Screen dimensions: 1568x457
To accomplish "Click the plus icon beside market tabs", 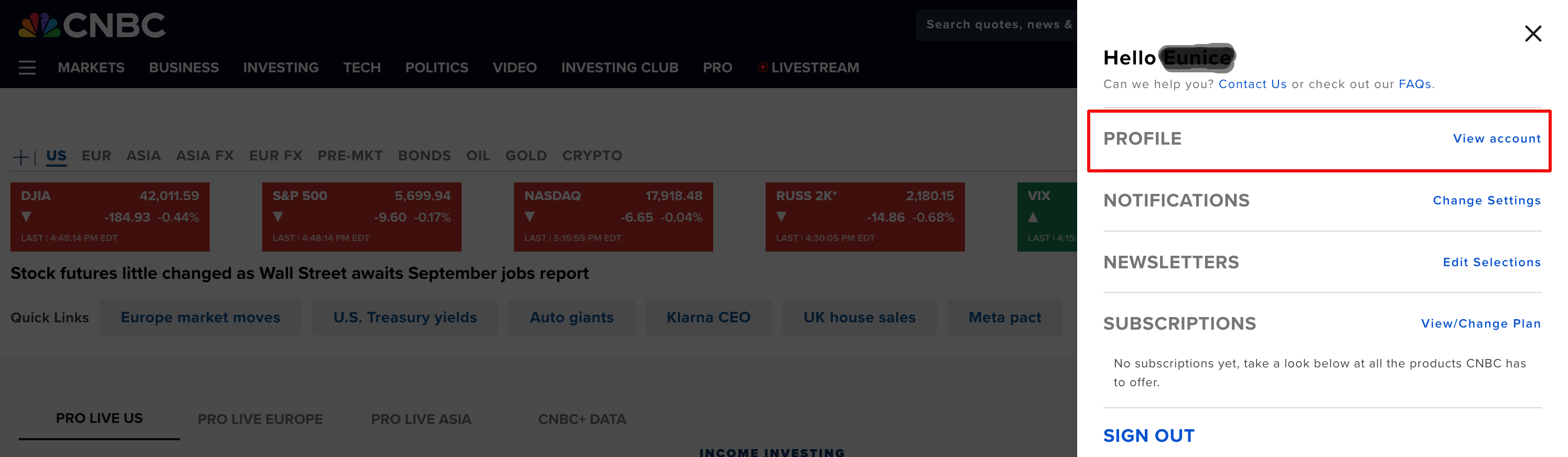I will pyautogui.click(x=20, y=157).
